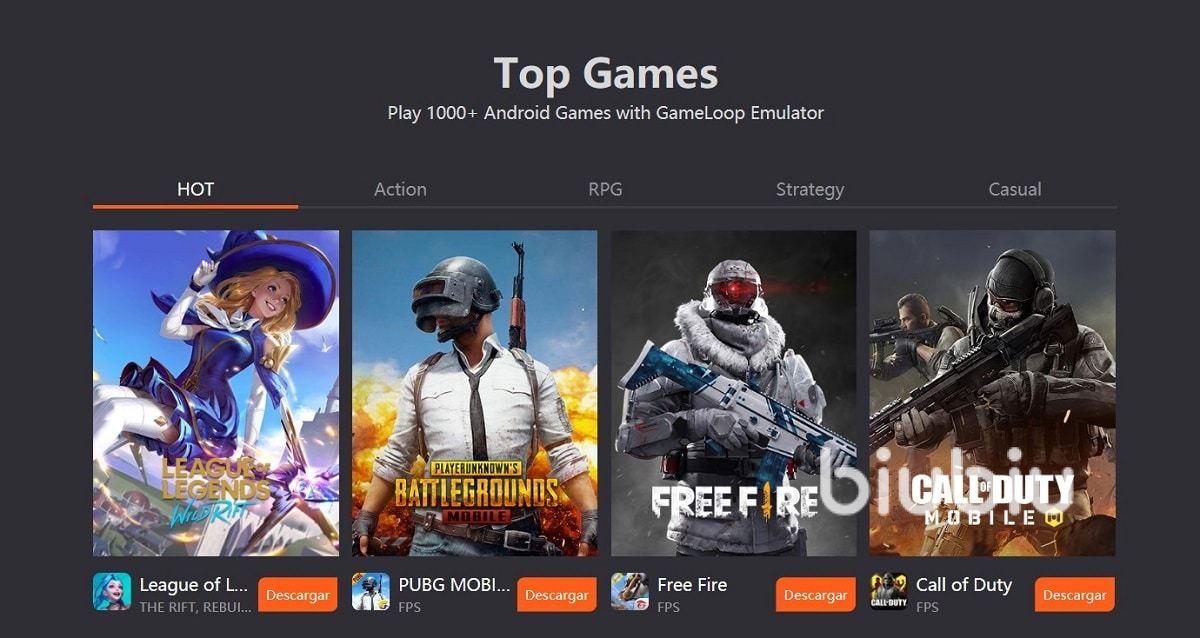The height and width of the screenshot is (638, 1200).
Task: Click the Call of Duty app icon
Action: click(889, 592)
